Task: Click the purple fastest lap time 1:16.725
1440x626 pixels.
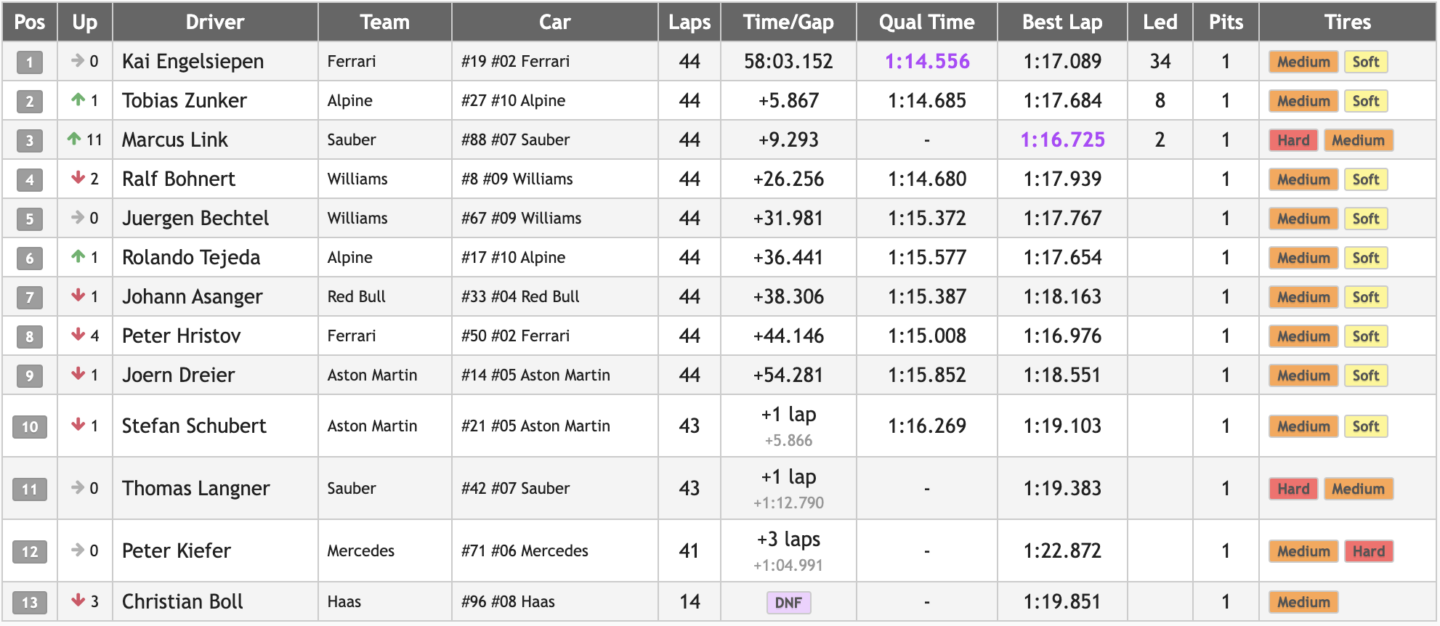Action: (1062, 140)
